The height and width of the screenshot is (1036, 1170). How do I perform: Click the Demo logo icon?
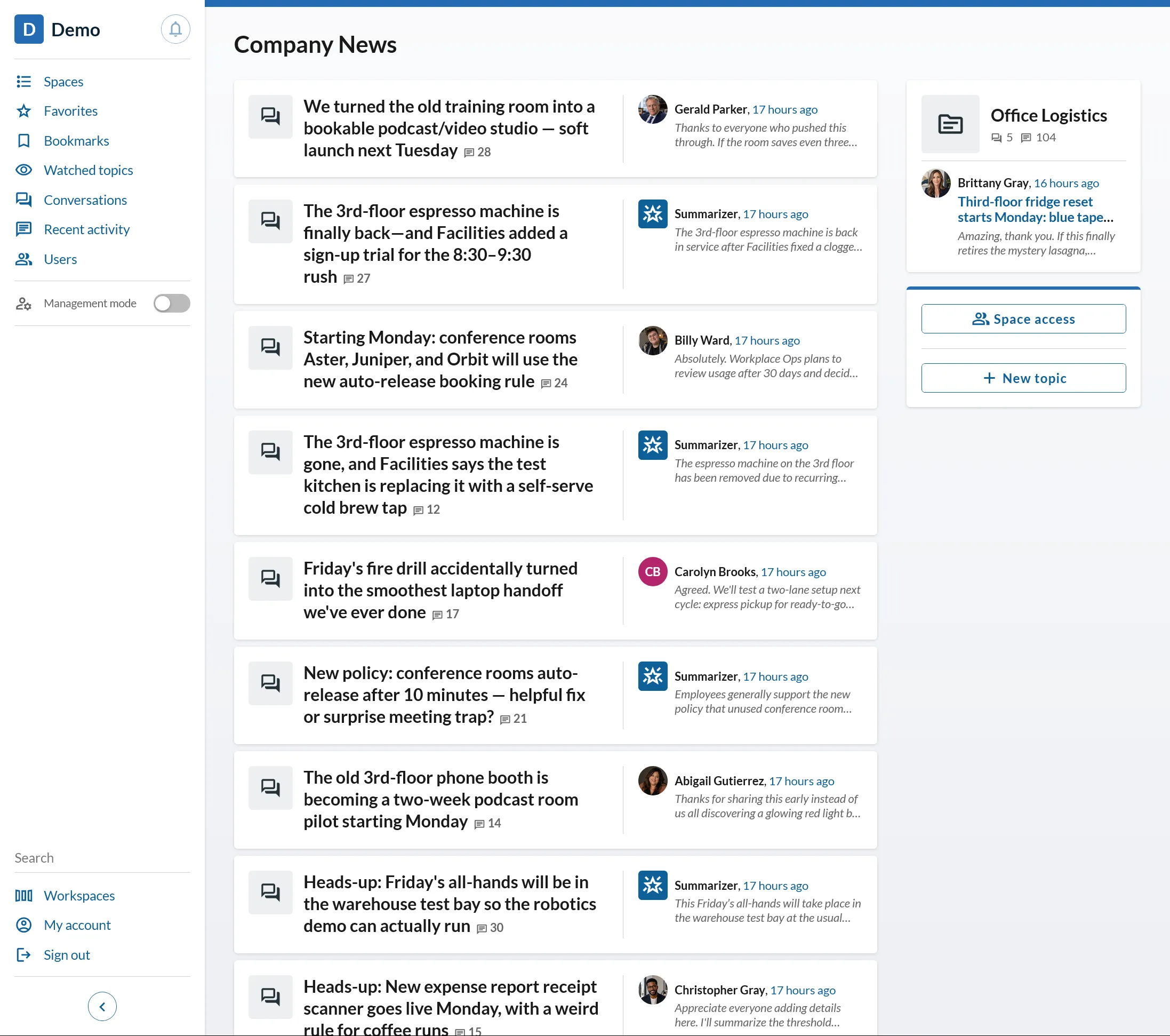tap(29, 29)
